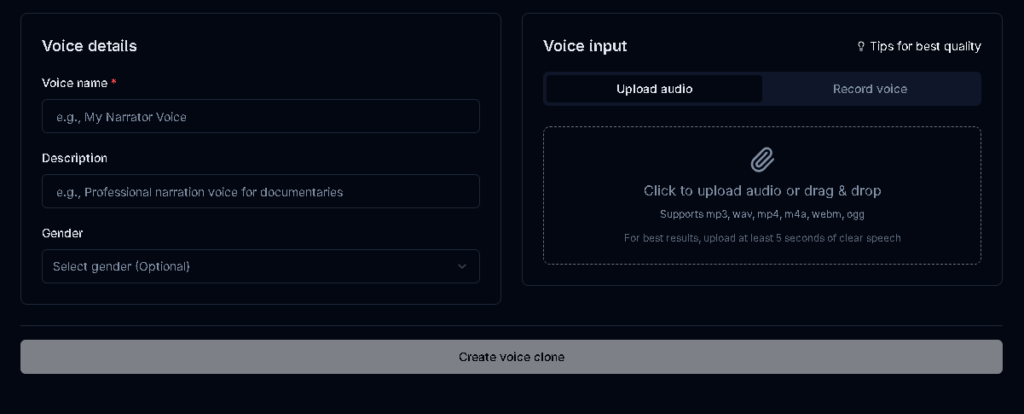Click the 5 seconds clear speech hint
The width and height of the screenshot is (1024, 414).
[762, 238]
